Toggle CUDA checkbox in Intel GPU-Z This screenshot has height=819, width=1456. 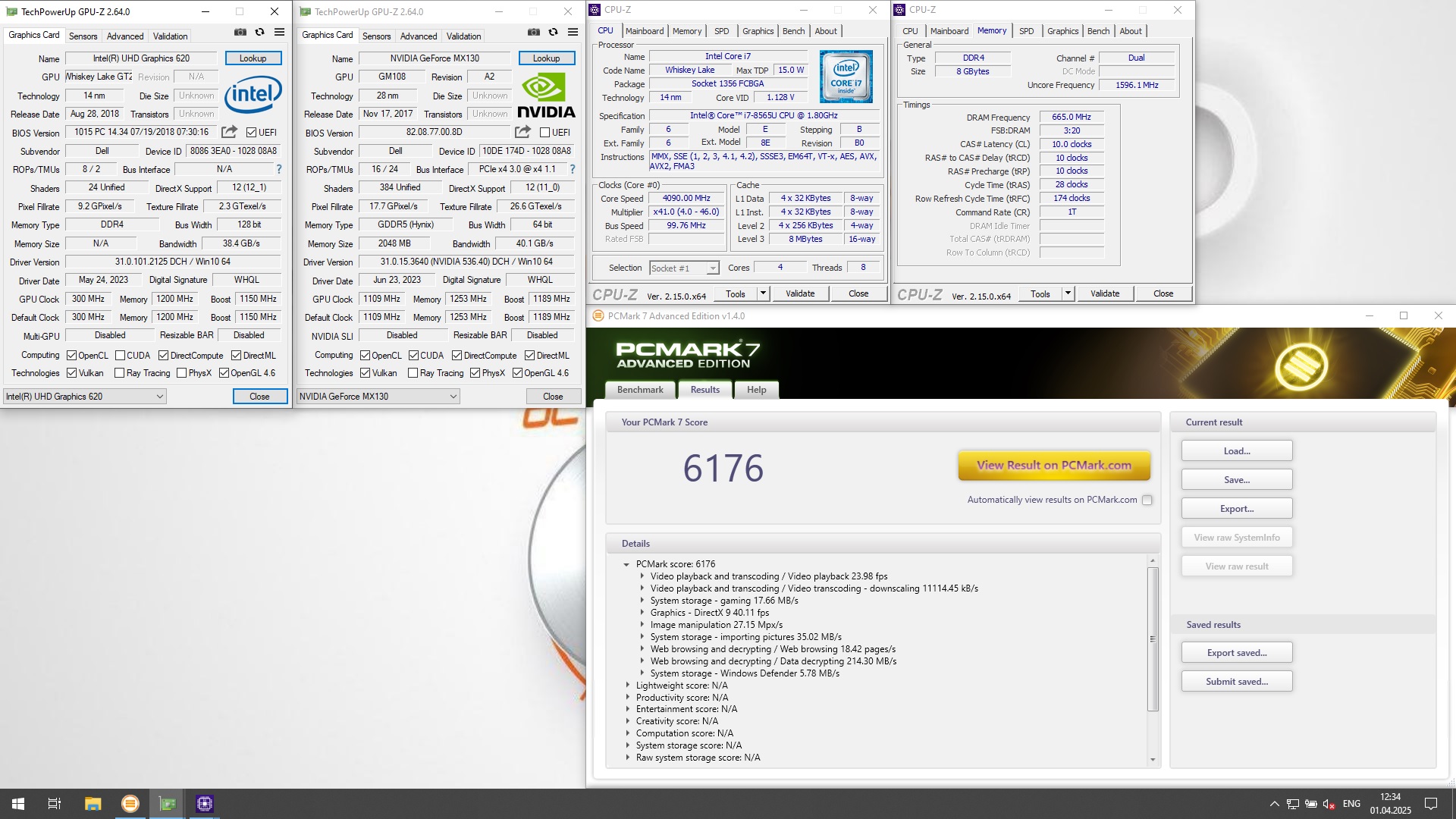click(120, 356)
